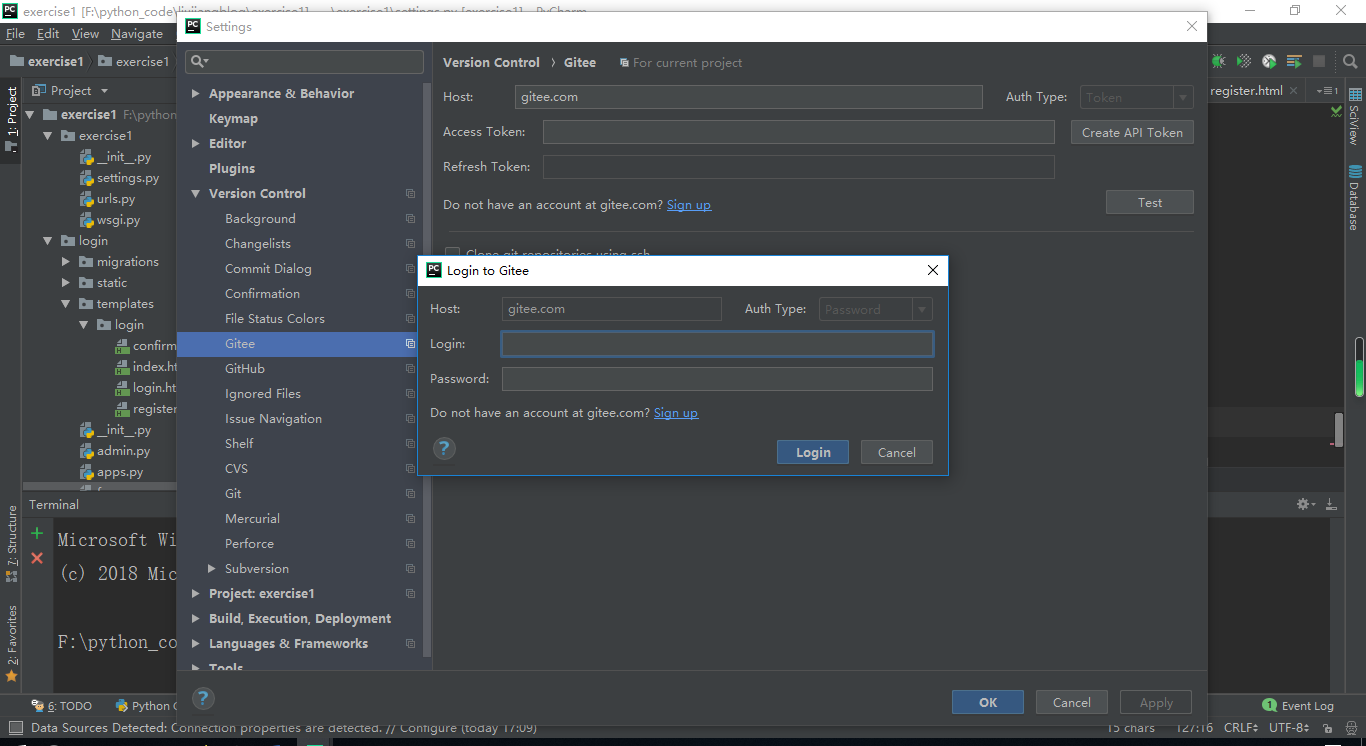Screen dimensions: 1366x746
Task: Close the register.html editor tab
Action: (1294, 91)
